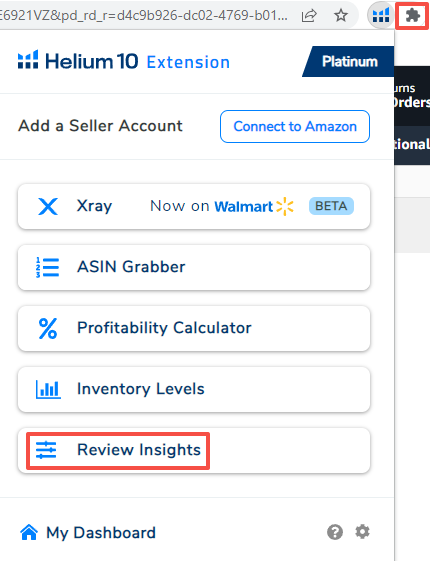Click the Review Insights sliders icon

tap(46, 450)
